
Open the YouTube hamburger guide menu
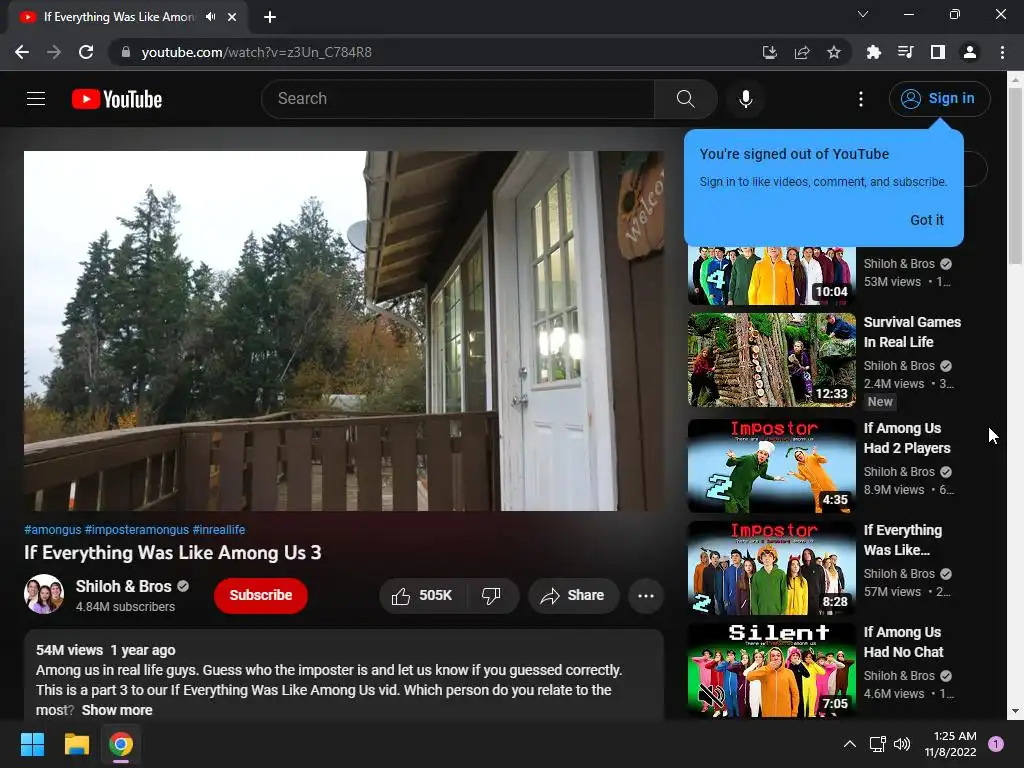point(36,99)
